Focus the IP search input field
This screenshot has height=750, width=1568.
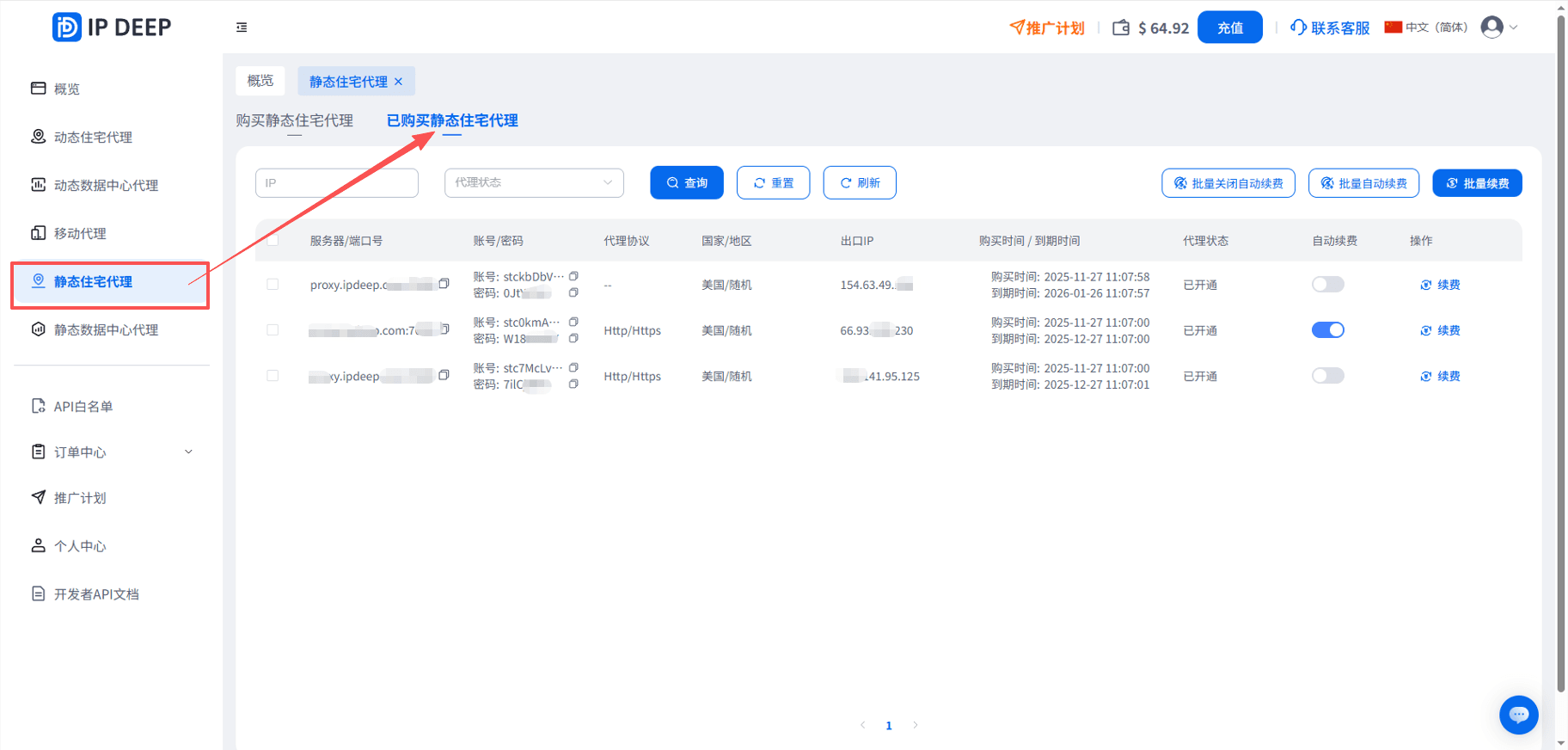337,183
